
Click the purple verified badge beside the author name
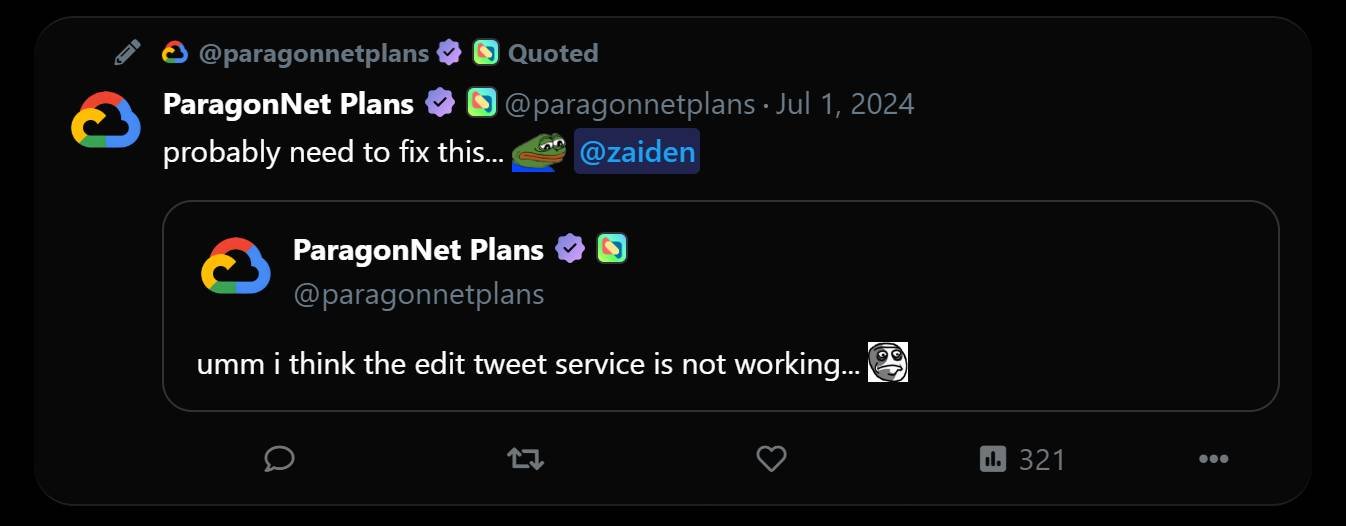[x=440, y=103]
